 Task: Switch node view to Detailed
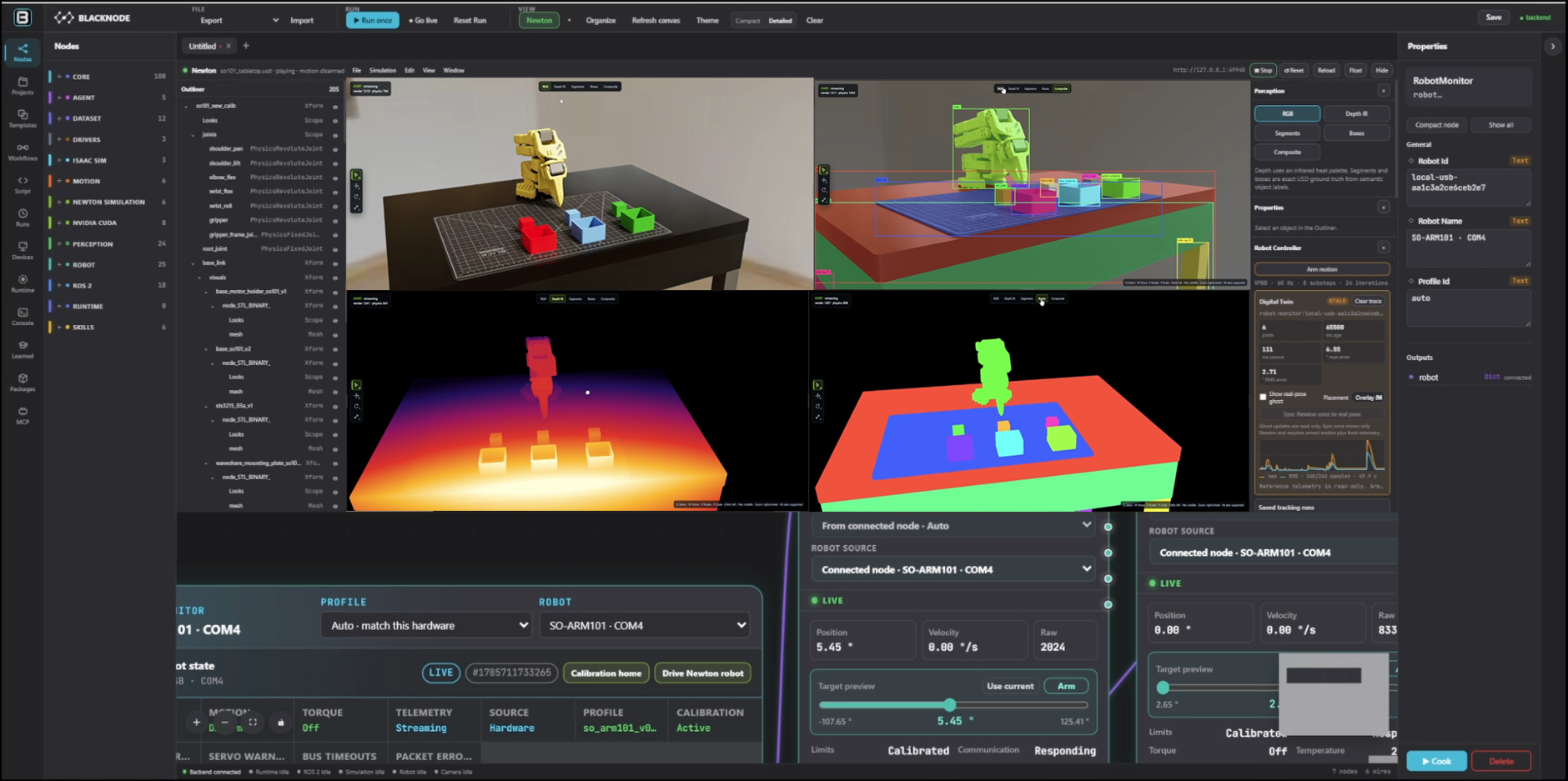pos(780,20)
